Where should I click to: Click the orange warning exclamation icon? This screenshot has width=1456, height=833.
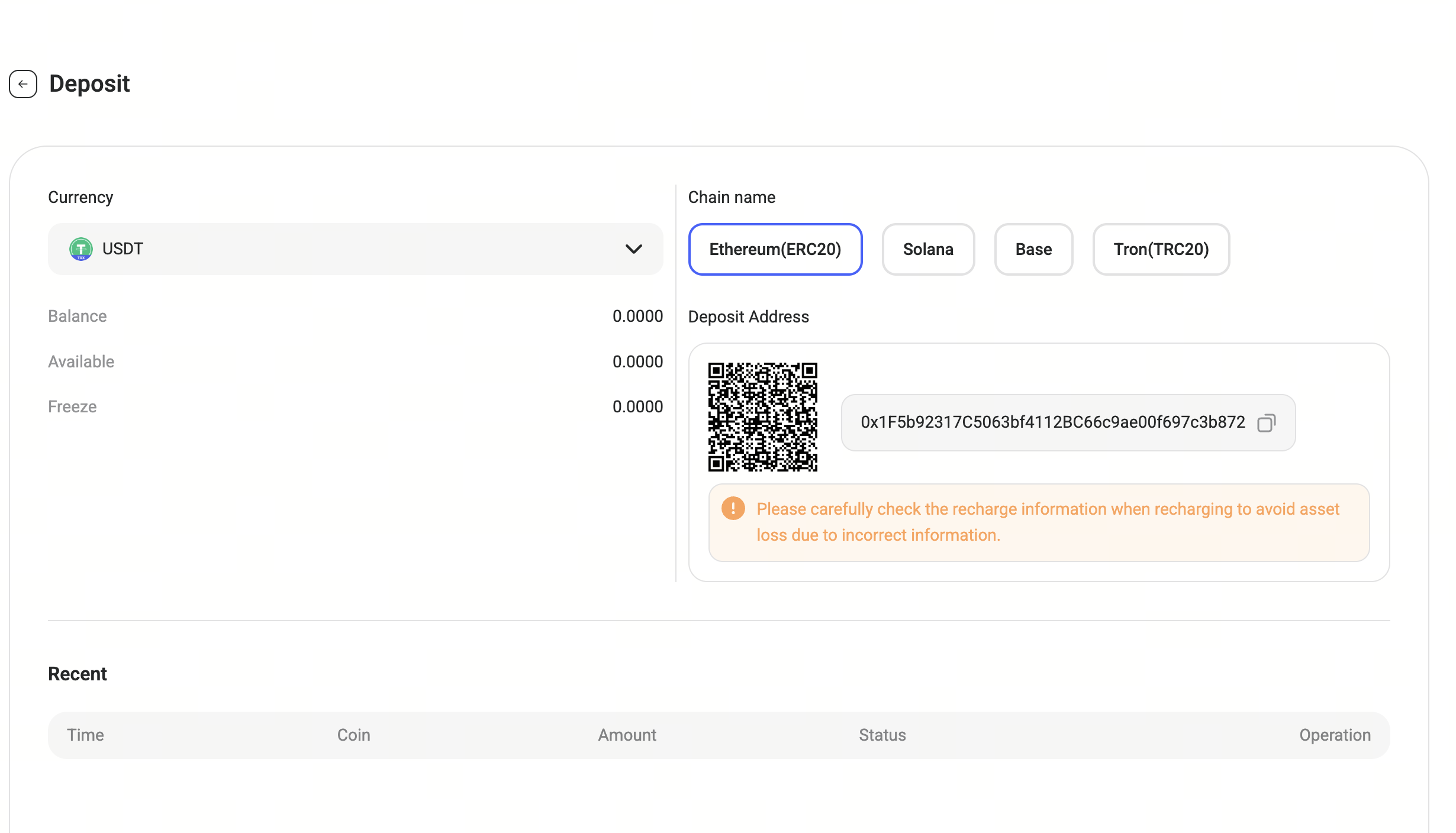click(x=733, y=509)
